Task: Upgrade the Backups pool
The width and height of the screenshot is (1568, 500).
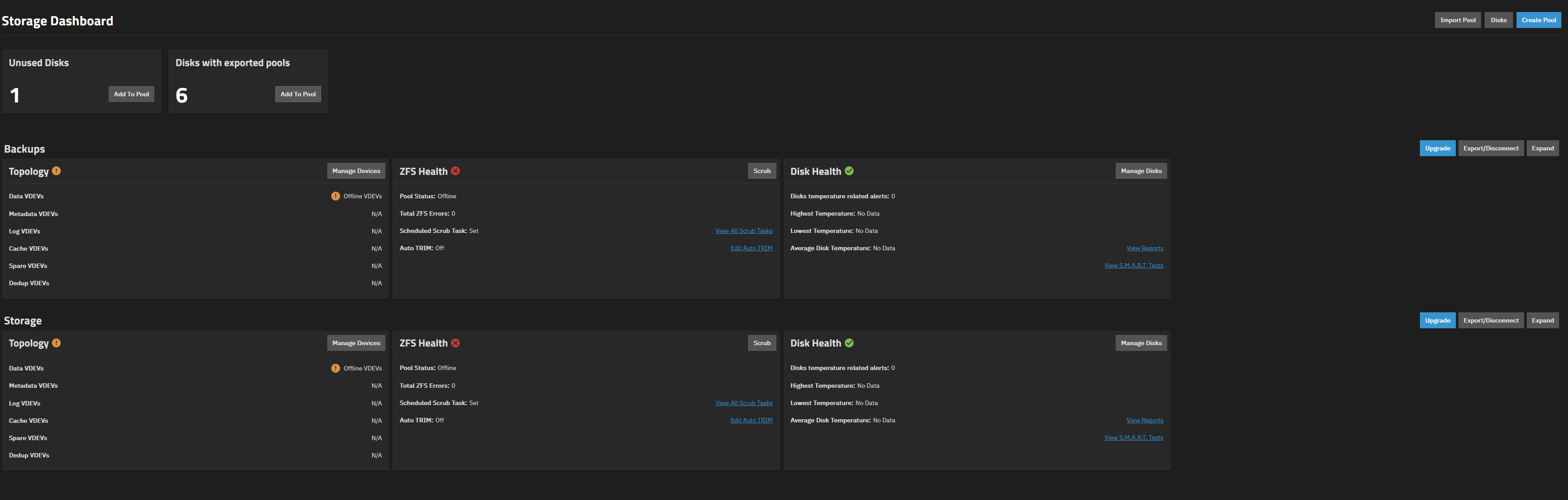Action: pos(1437,149)
